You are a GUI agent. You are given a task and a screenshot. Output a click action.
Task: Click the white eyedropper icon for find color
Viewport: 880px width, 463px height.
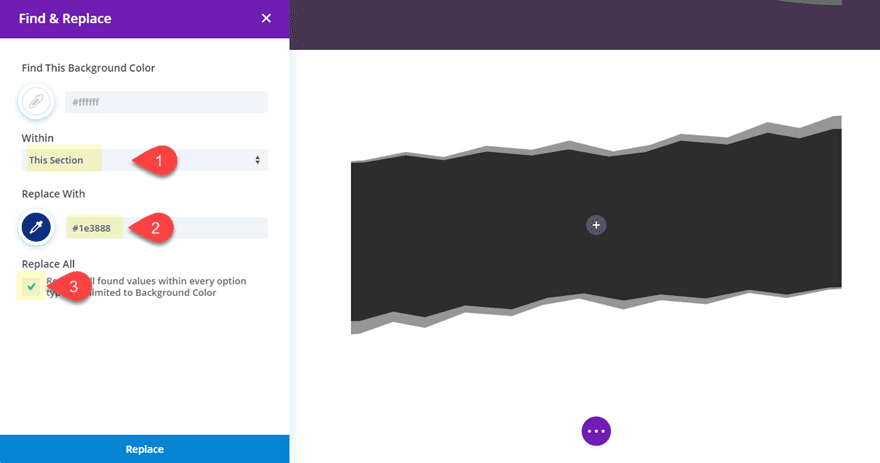point(37,102)
